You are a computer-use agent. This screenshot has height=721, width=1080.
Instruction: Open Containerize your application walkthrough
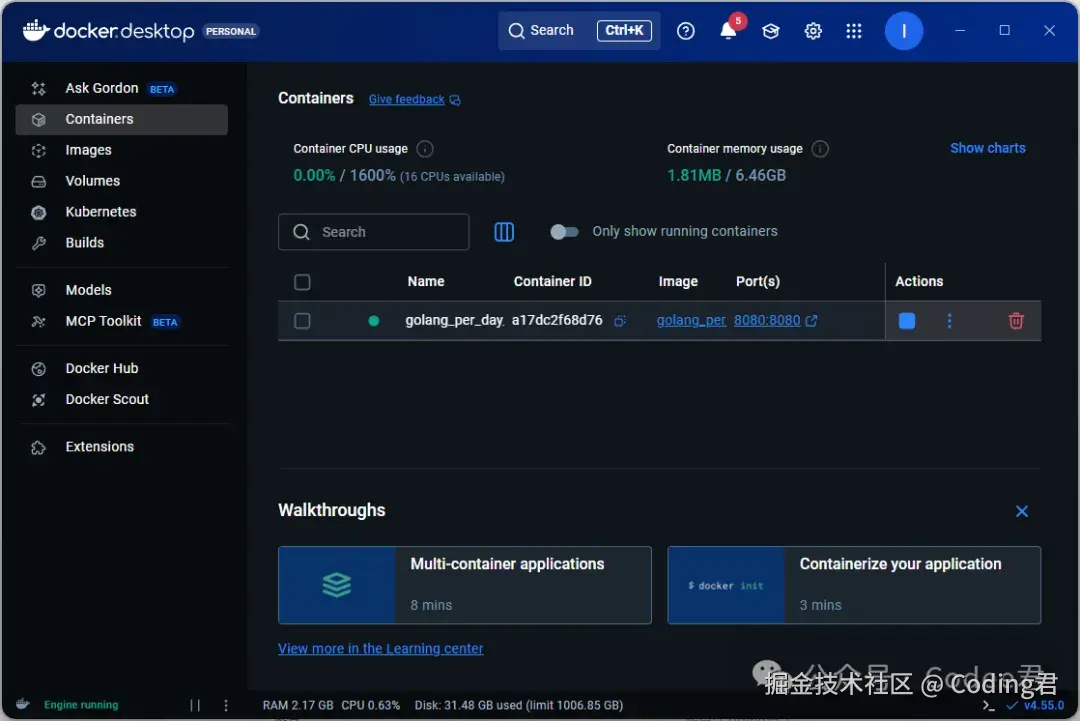tap(854, 585)
